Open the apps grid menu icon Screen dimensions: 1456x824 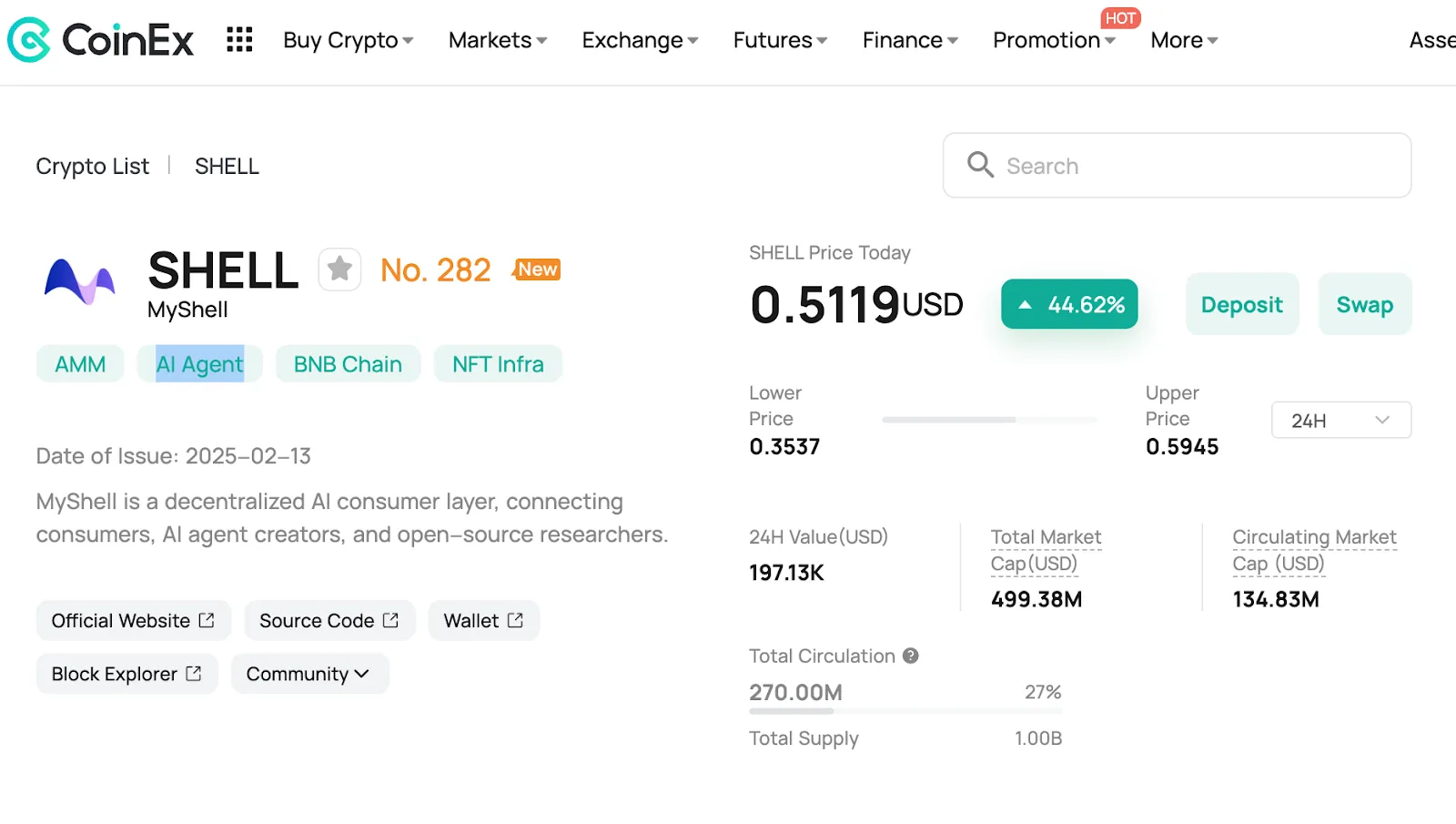tap(239, 39)
